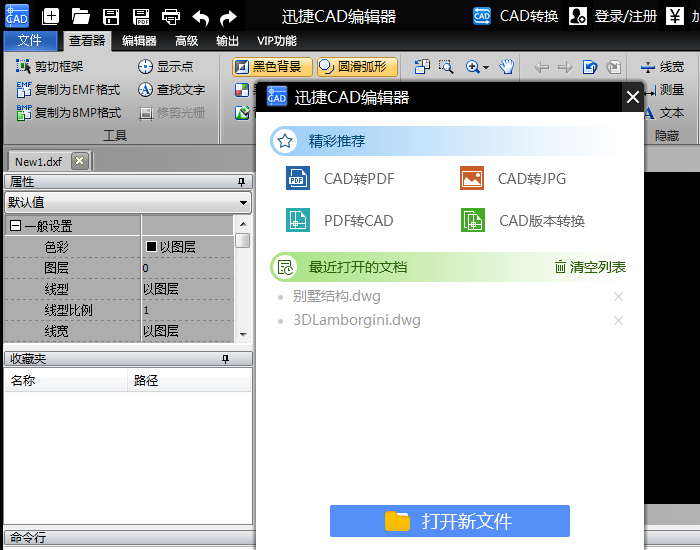Click the previous view left arrow
700x550 pixels.
[542, 67]
